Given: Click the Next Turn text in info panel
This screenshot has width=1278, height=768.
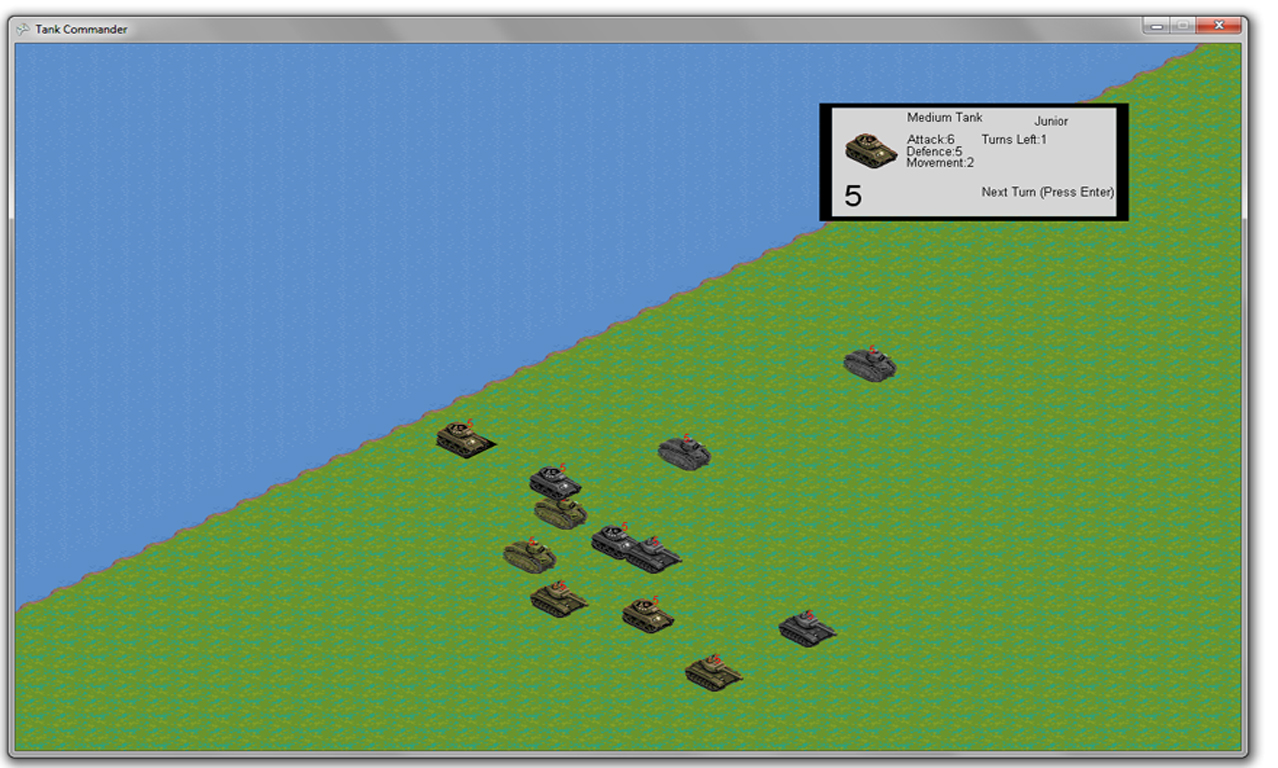Looking at the screenshot, I should click(x=1047, y=192).
